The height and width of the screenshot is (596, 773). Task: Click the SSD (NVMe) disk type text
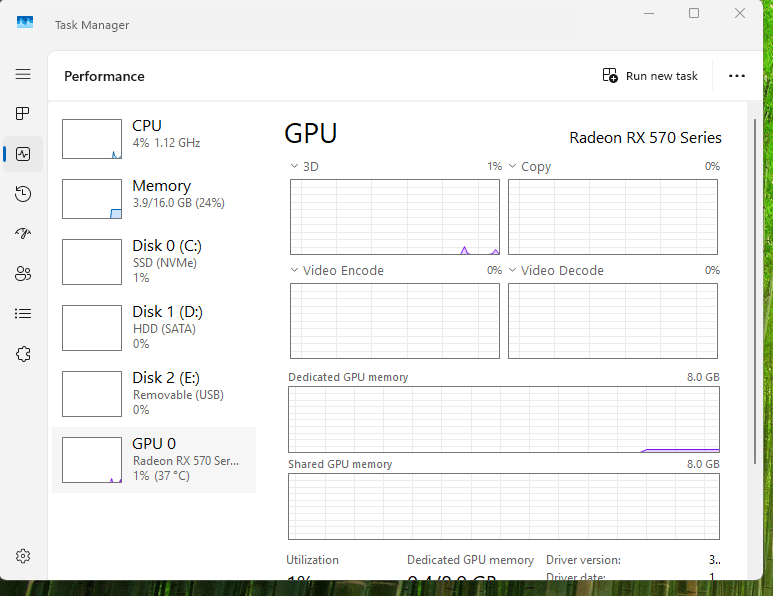pos(165,263)
